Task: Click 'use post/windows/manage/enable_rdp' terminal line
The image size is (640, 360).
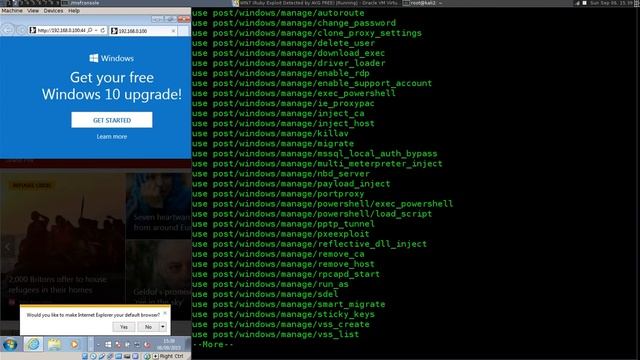Action: pyautogui.click(x=280, y=73)
